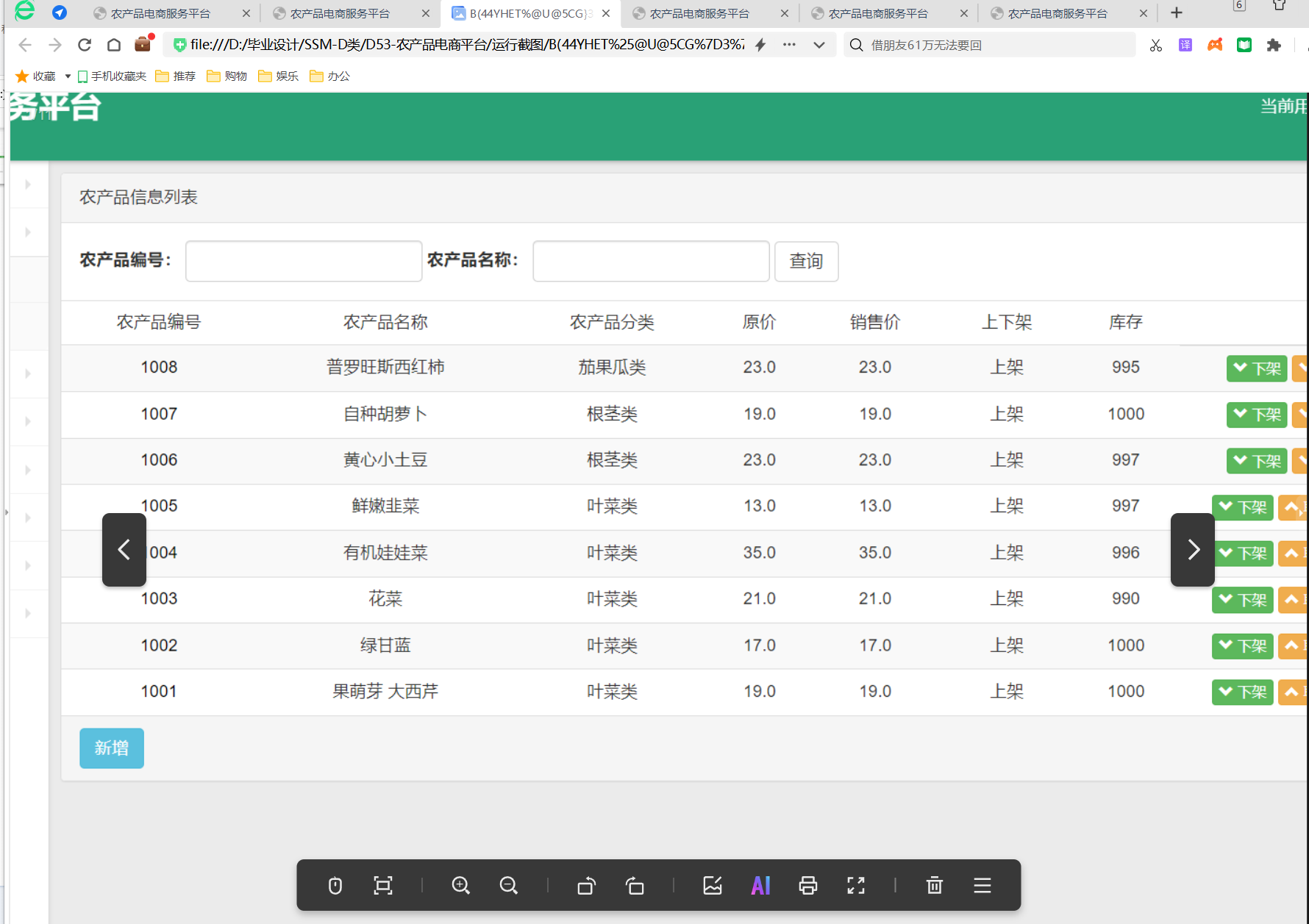Click the blue 新增 button
The height and width of the screenshot is (924, 1309).
[112, 748]
